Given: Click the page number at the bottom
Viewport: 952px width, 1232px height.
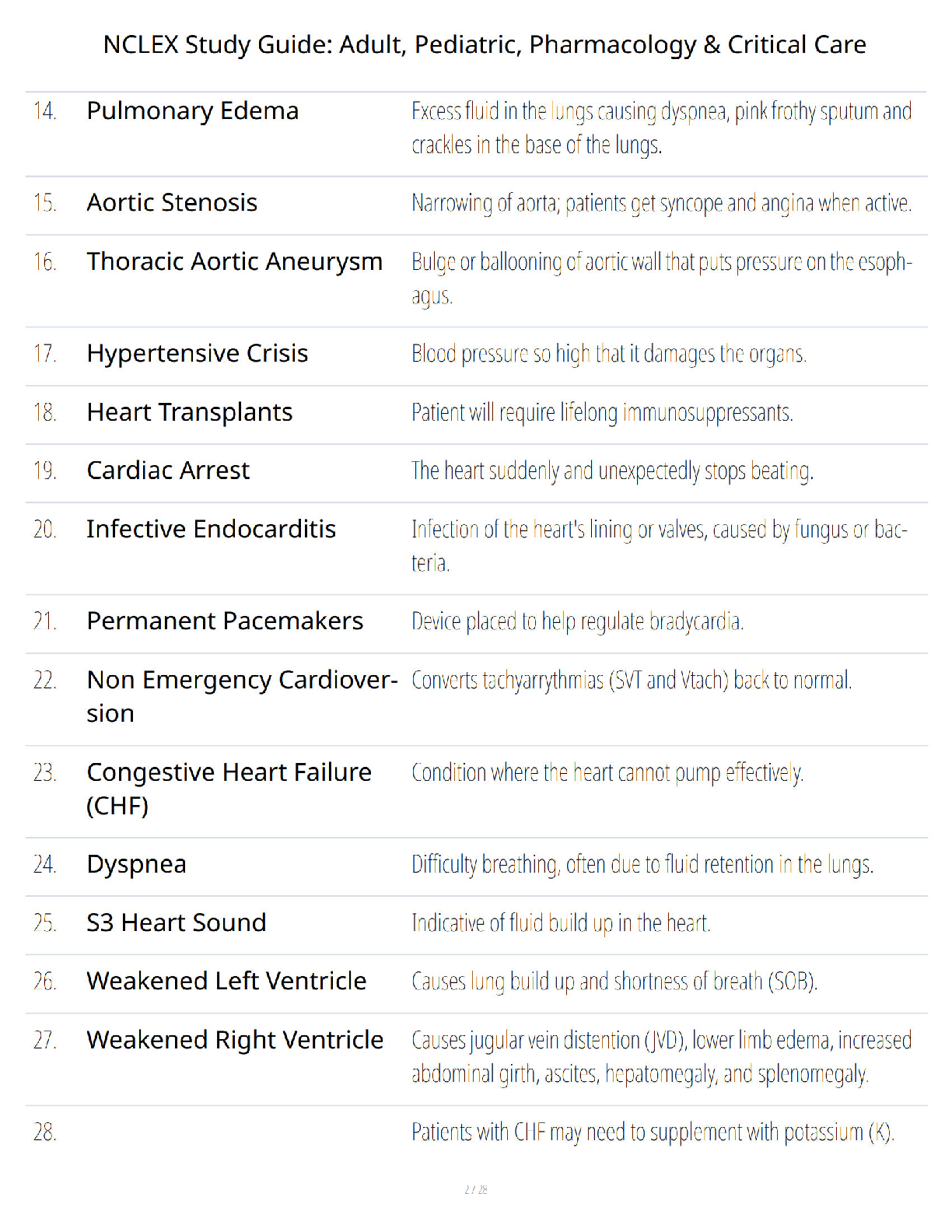Looking at the screenshot, I should (x=476, y=1189).
